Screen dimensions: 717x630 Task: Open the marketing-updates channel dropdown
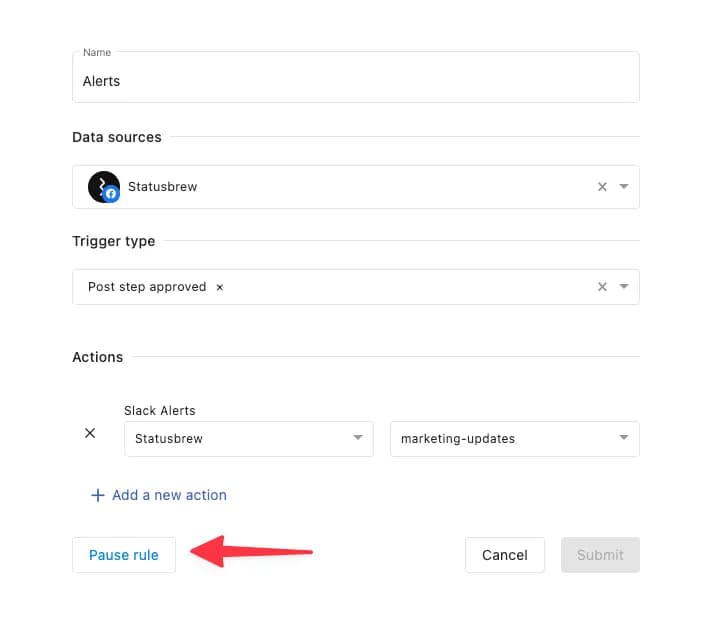[x=514, y=439]
